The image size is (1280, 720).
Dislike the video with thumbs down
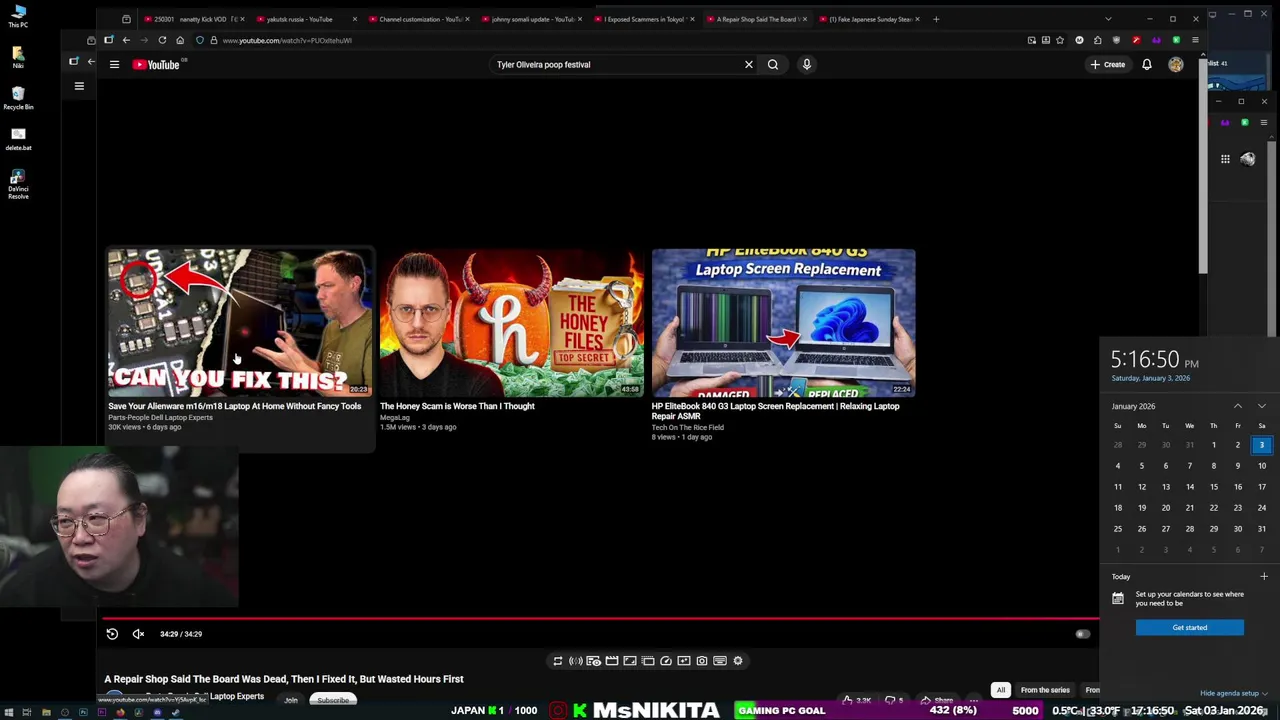895,700
